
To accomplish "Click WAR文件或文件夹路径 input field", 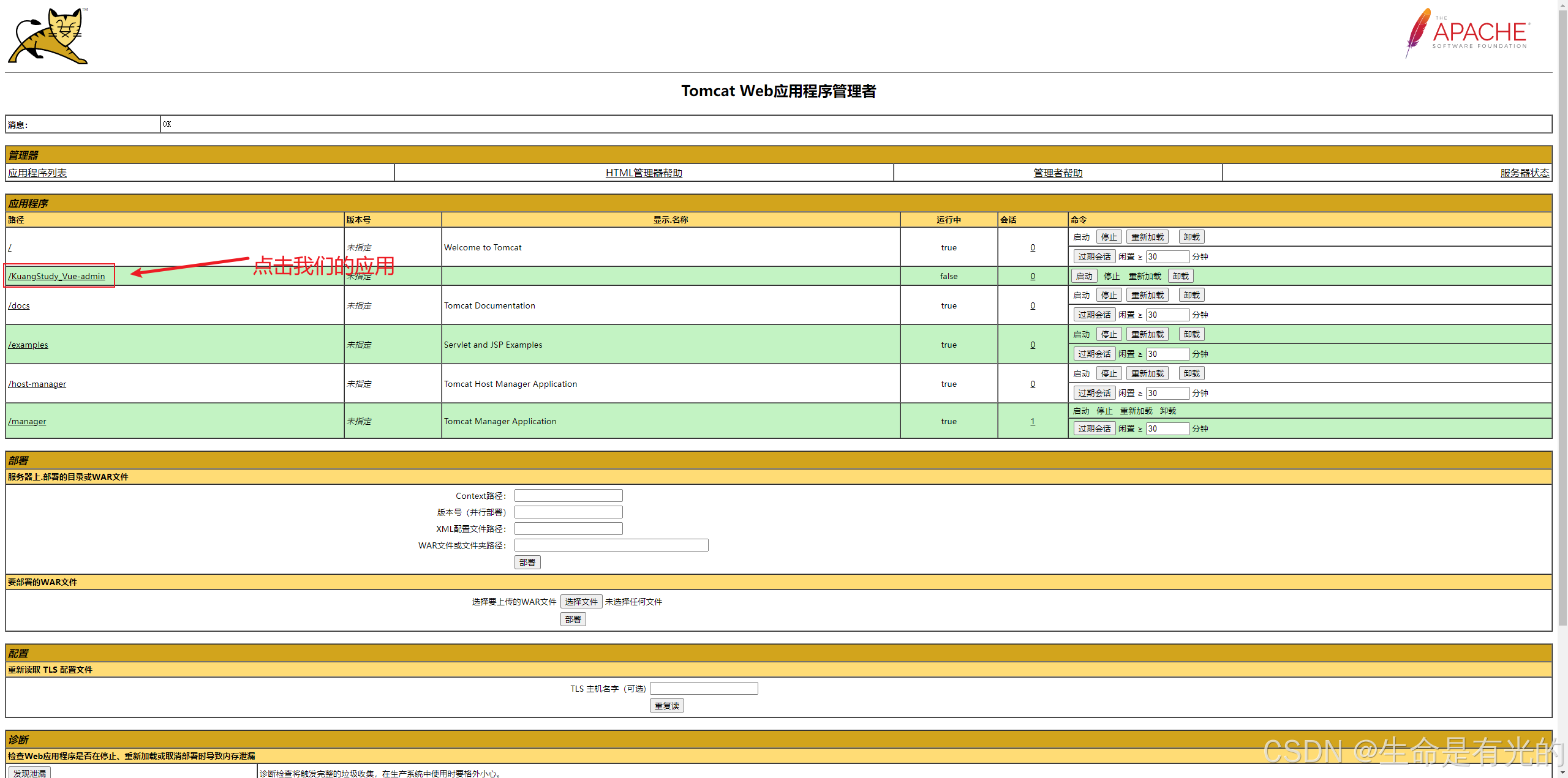I will pos(611,545).
